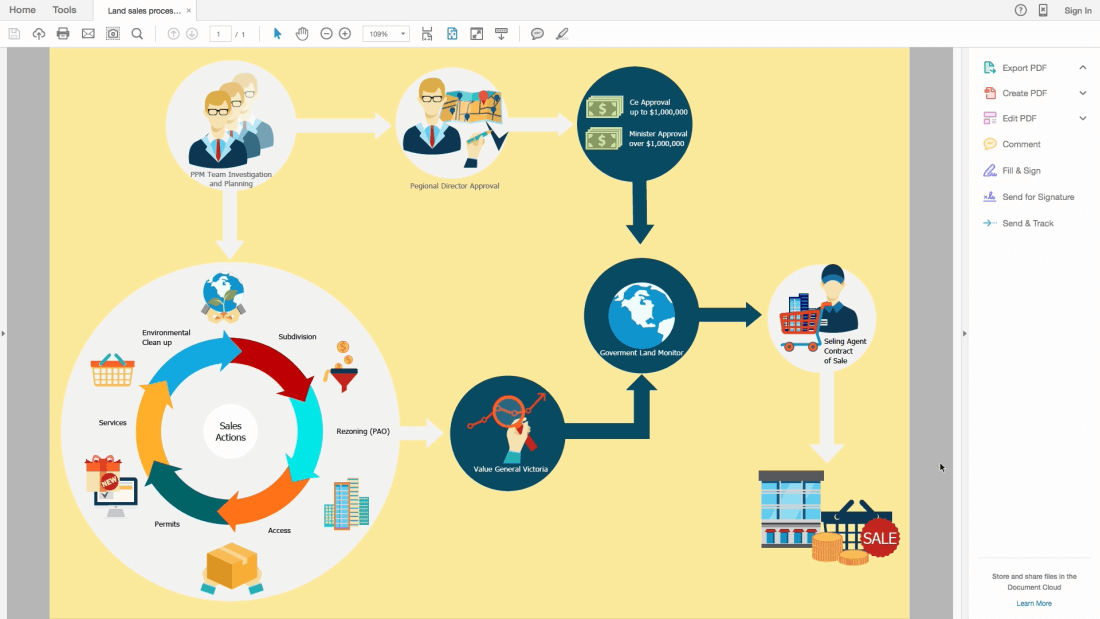
Task: Switch to the Land sales process document tab
Action: coord(144,11)
